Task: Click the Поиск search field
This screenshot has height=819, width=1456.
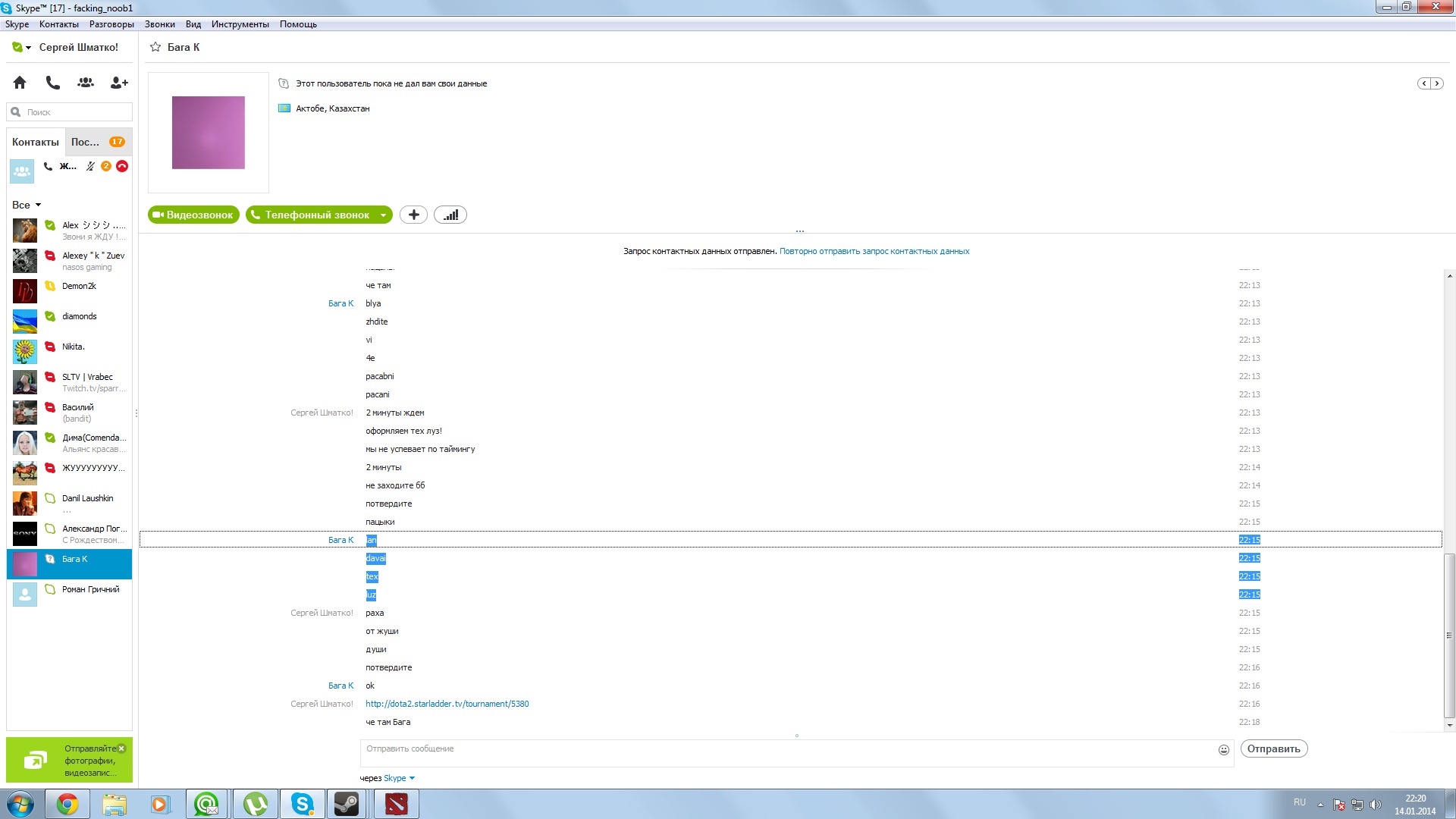Action: (x=70, y=111)
